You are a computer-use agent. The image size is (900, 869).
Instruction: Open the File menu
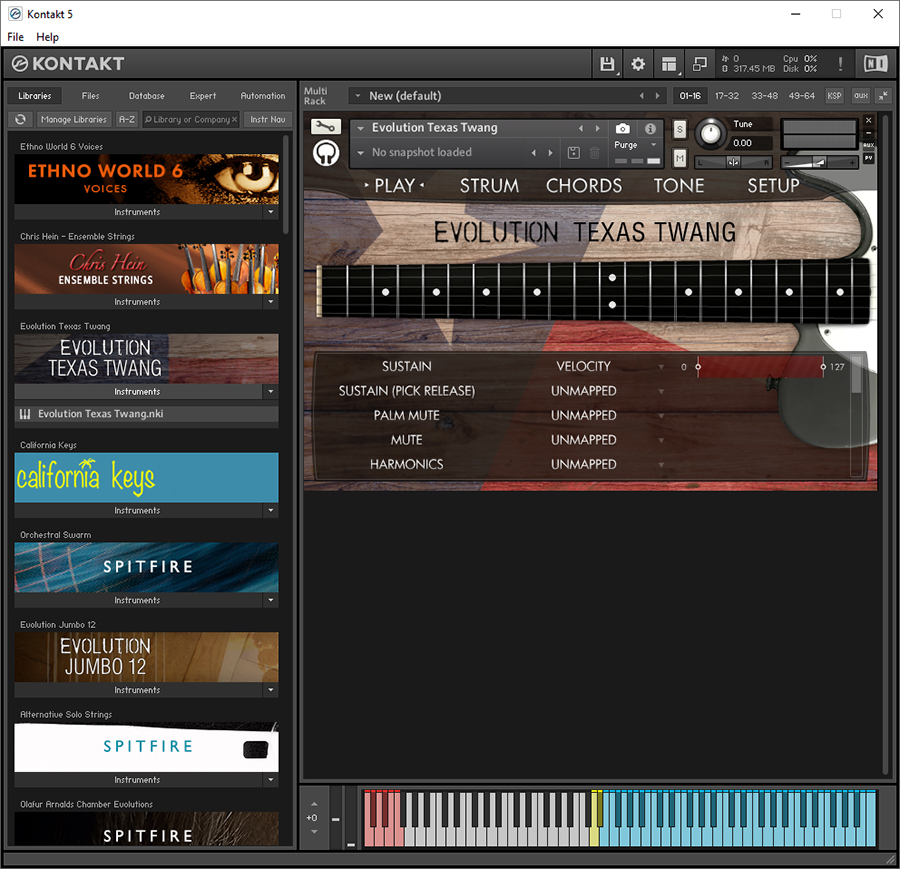click(15, 37)
